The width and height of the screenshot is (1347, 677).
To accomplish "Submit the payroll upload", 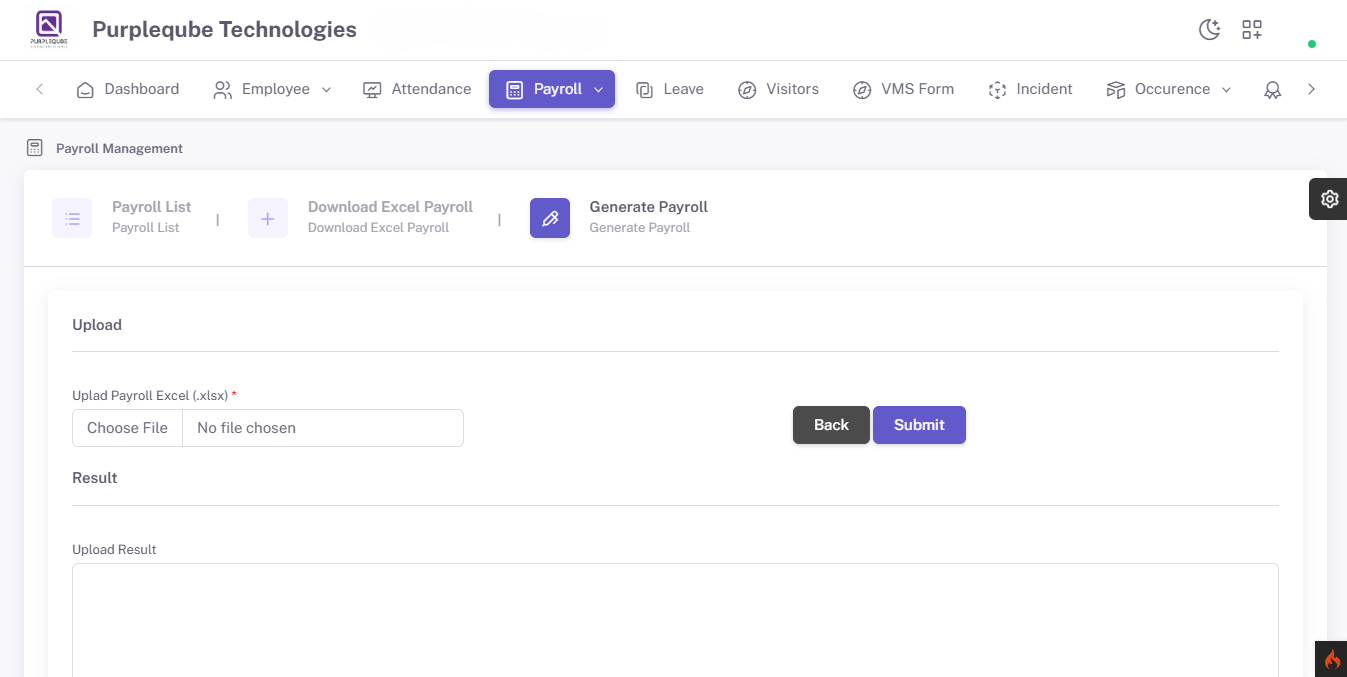I will pos(919,425).
